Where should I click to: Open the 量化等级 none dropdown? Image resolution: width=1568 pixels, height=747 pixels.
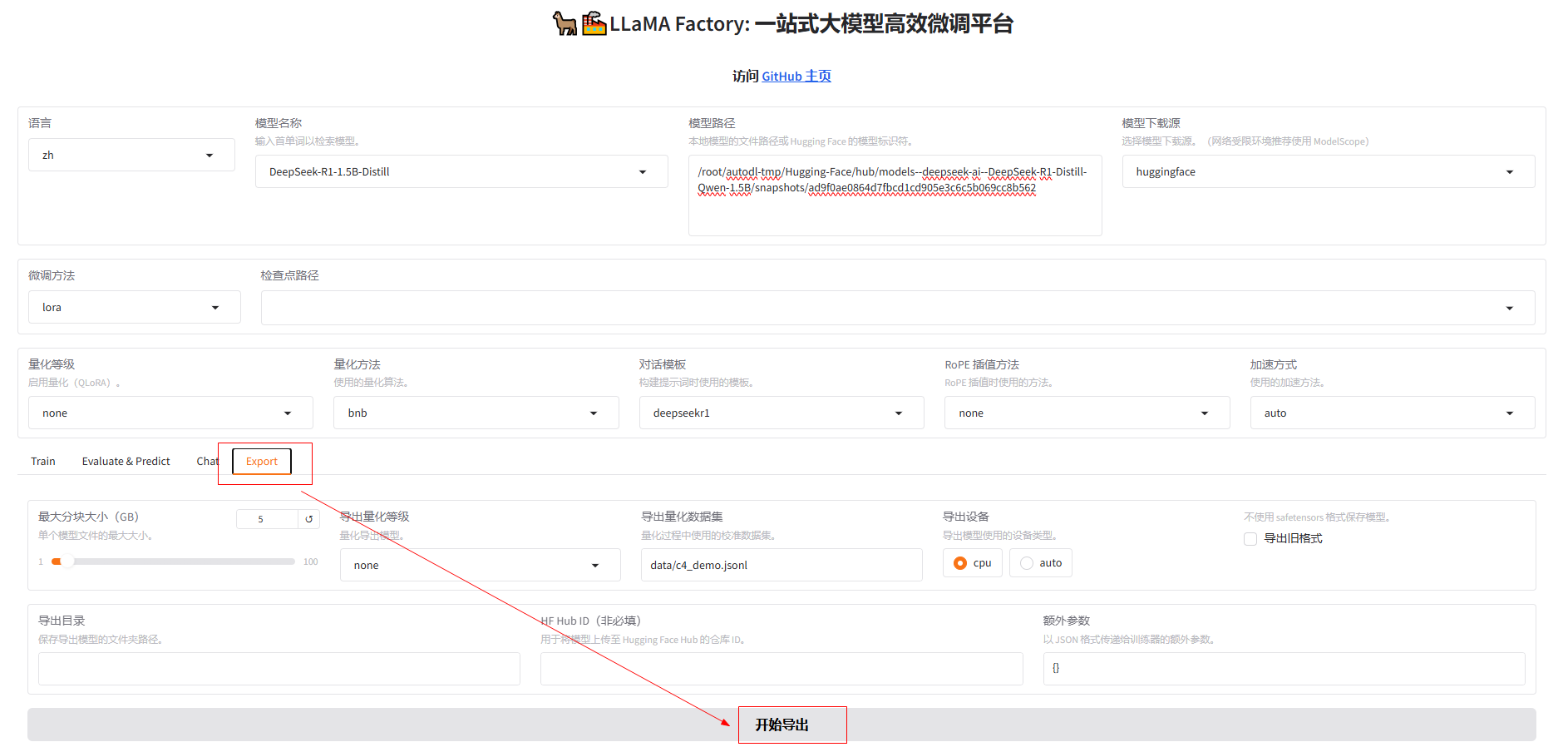170,413
